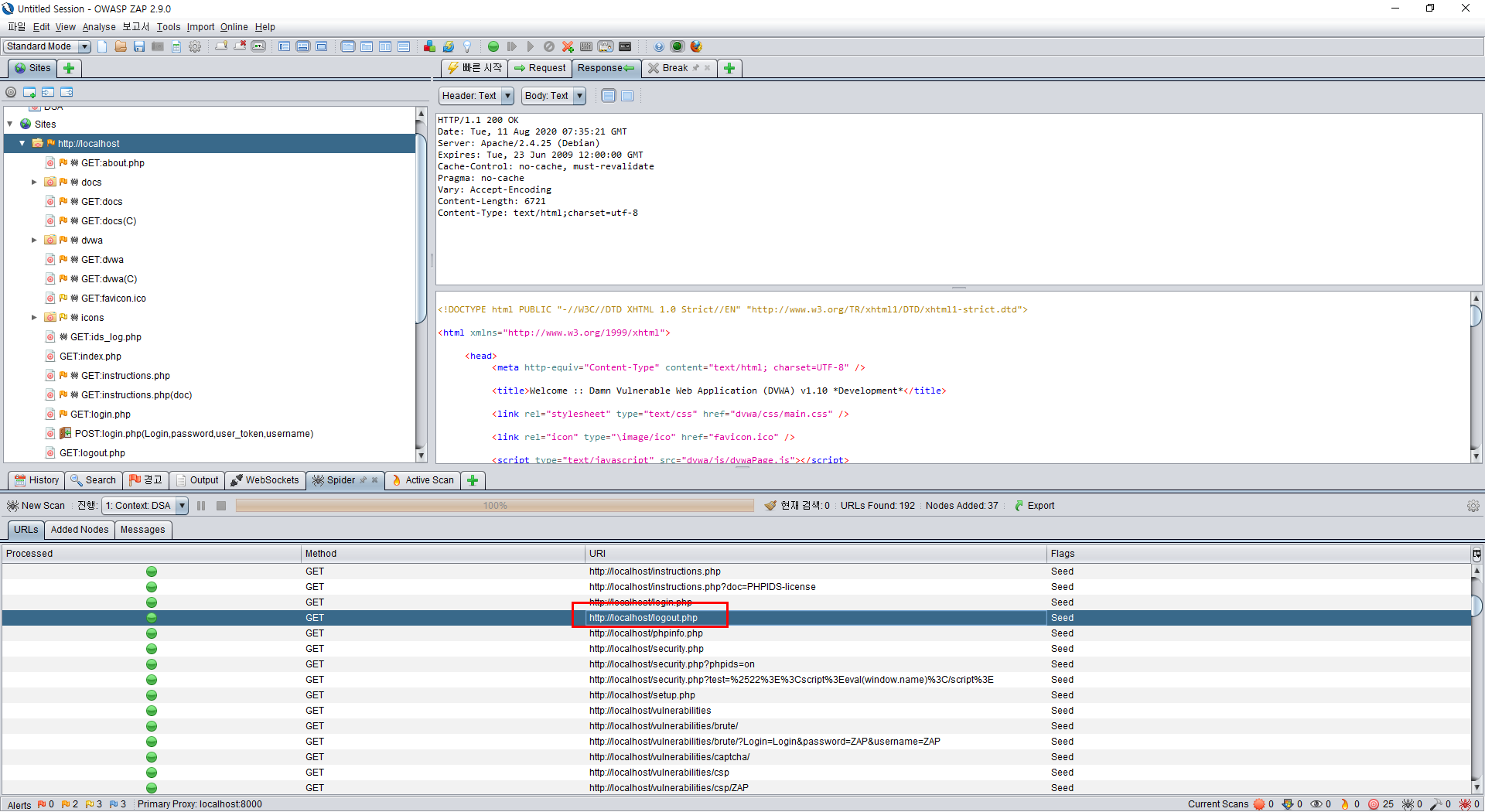
Task: Click the New Context icon in Sites panel
Action: [29, 92]
